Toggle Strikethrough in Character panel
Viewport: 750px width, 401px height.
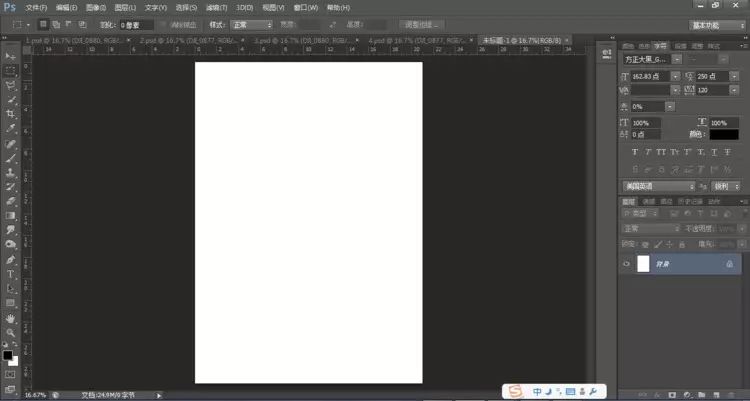(x=728, y=152)
